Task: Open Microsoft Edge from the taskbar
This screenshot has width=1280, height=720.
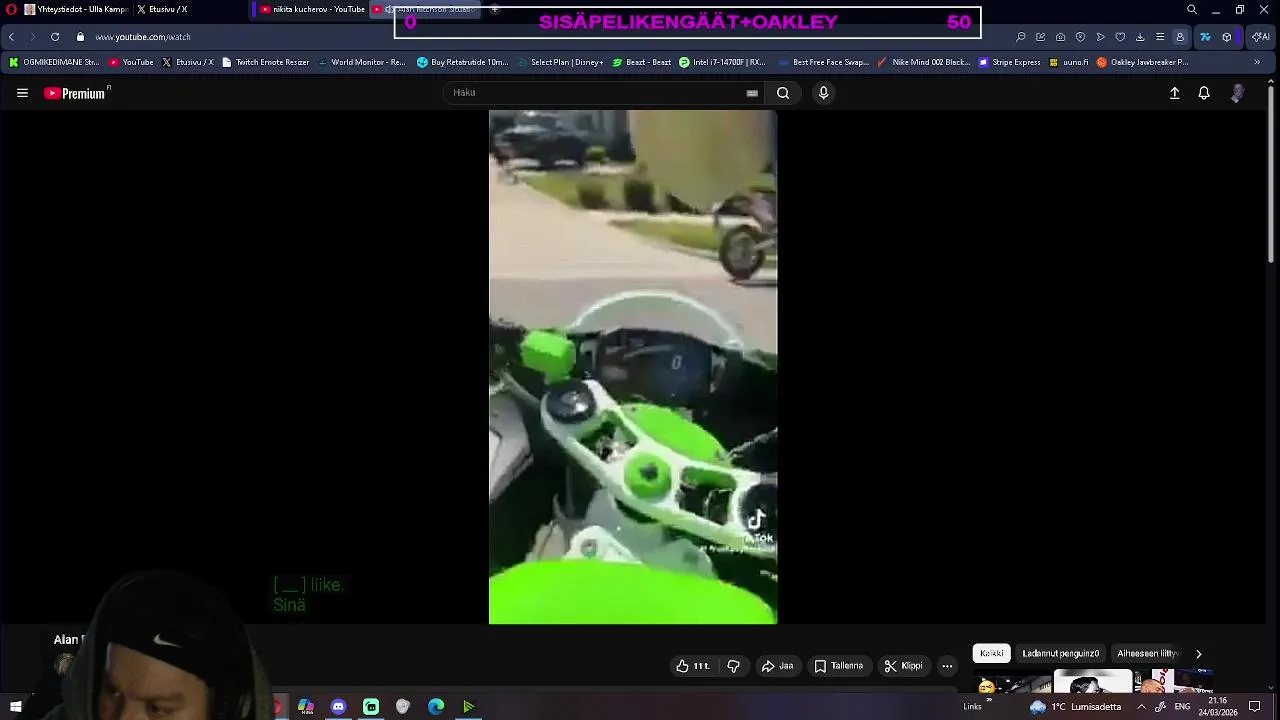Action: [x=436, y=707]
